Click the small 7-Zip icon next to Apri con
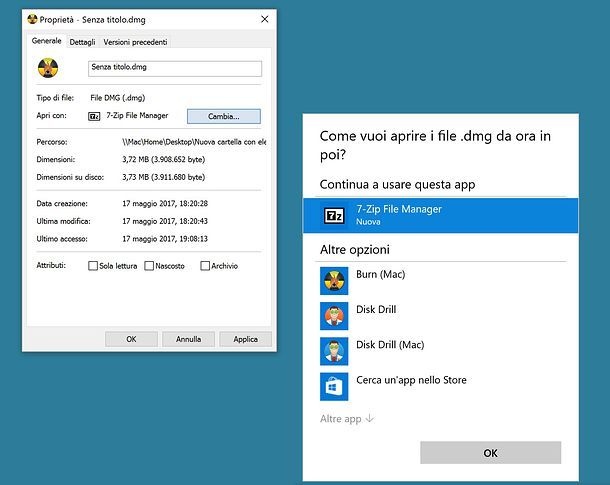 coord(95,116)
